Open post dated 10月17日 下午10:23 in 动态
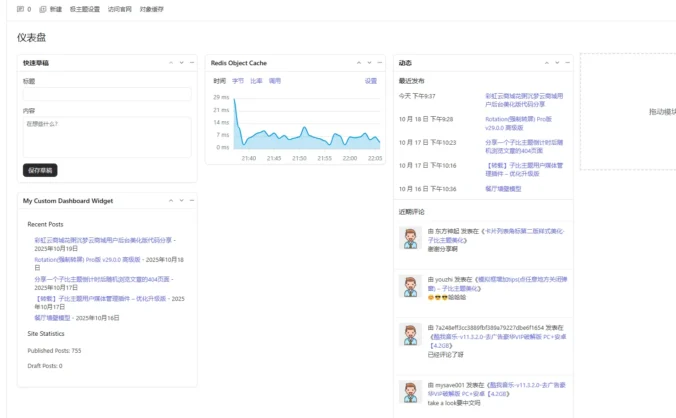This screenshot has height=418, width=676. tap(524, 147)
